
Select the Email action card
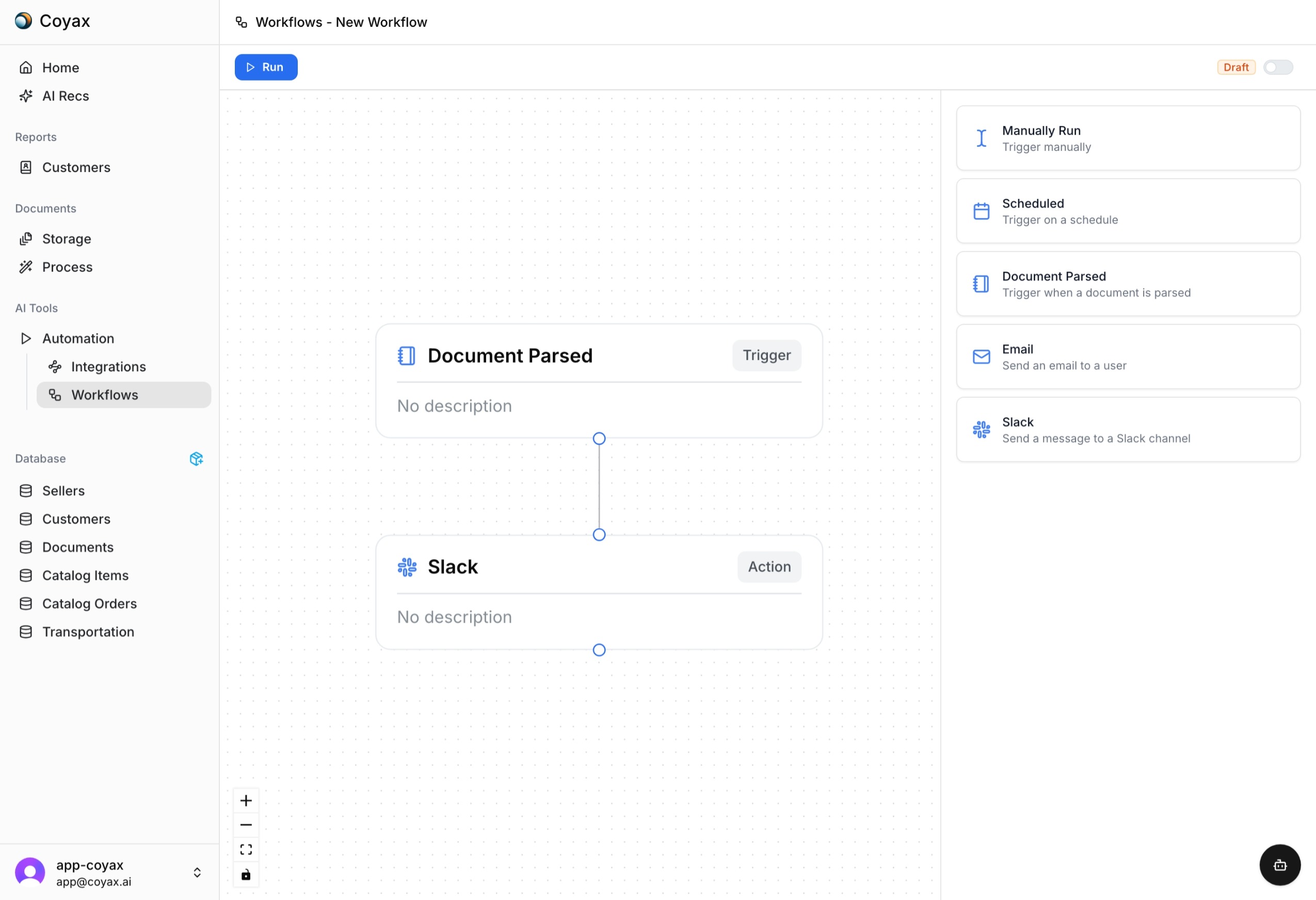click(x=1128, y=356)
